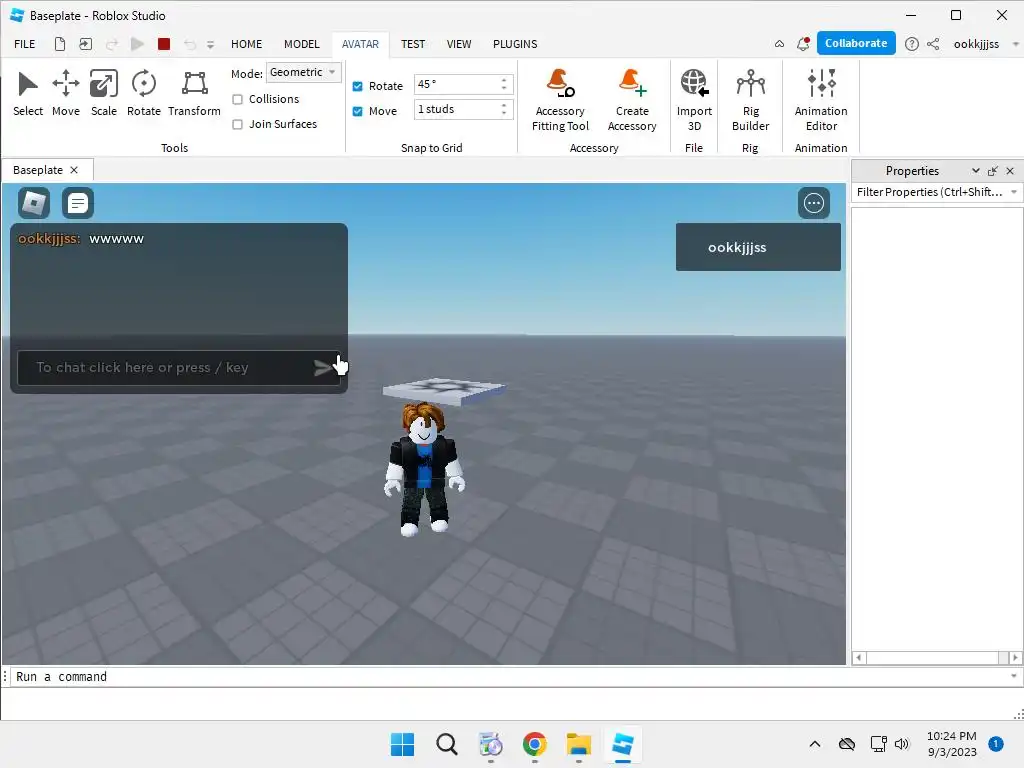This screenshot has width=1024, height=768.
Task: Open the Accessory Fitting Tool
Action: click(560, 100)
